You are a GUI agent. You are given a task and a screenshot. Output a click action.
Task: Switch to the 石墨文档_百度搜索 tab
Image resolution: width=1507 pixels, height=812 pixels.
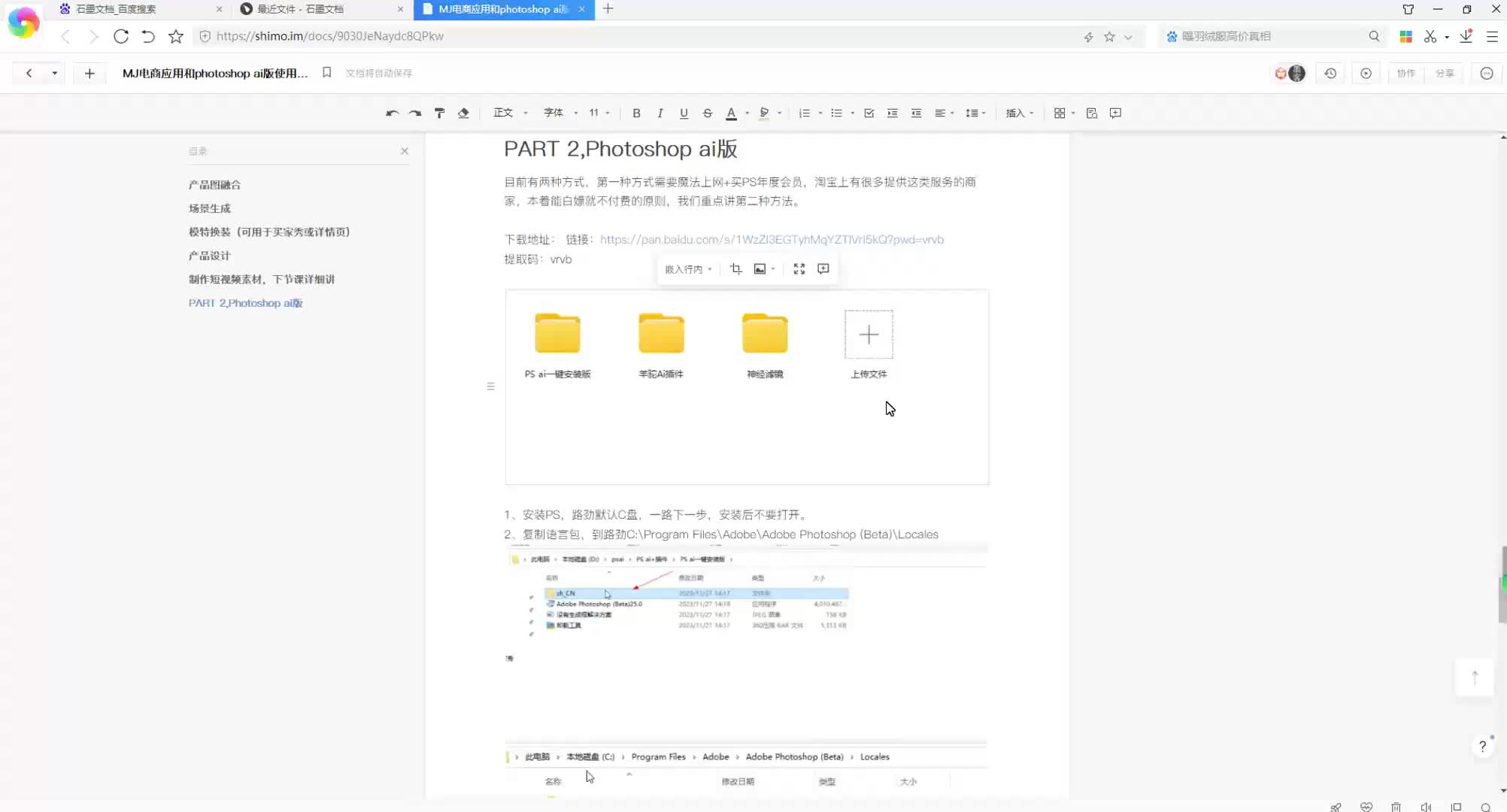[140, 9]
